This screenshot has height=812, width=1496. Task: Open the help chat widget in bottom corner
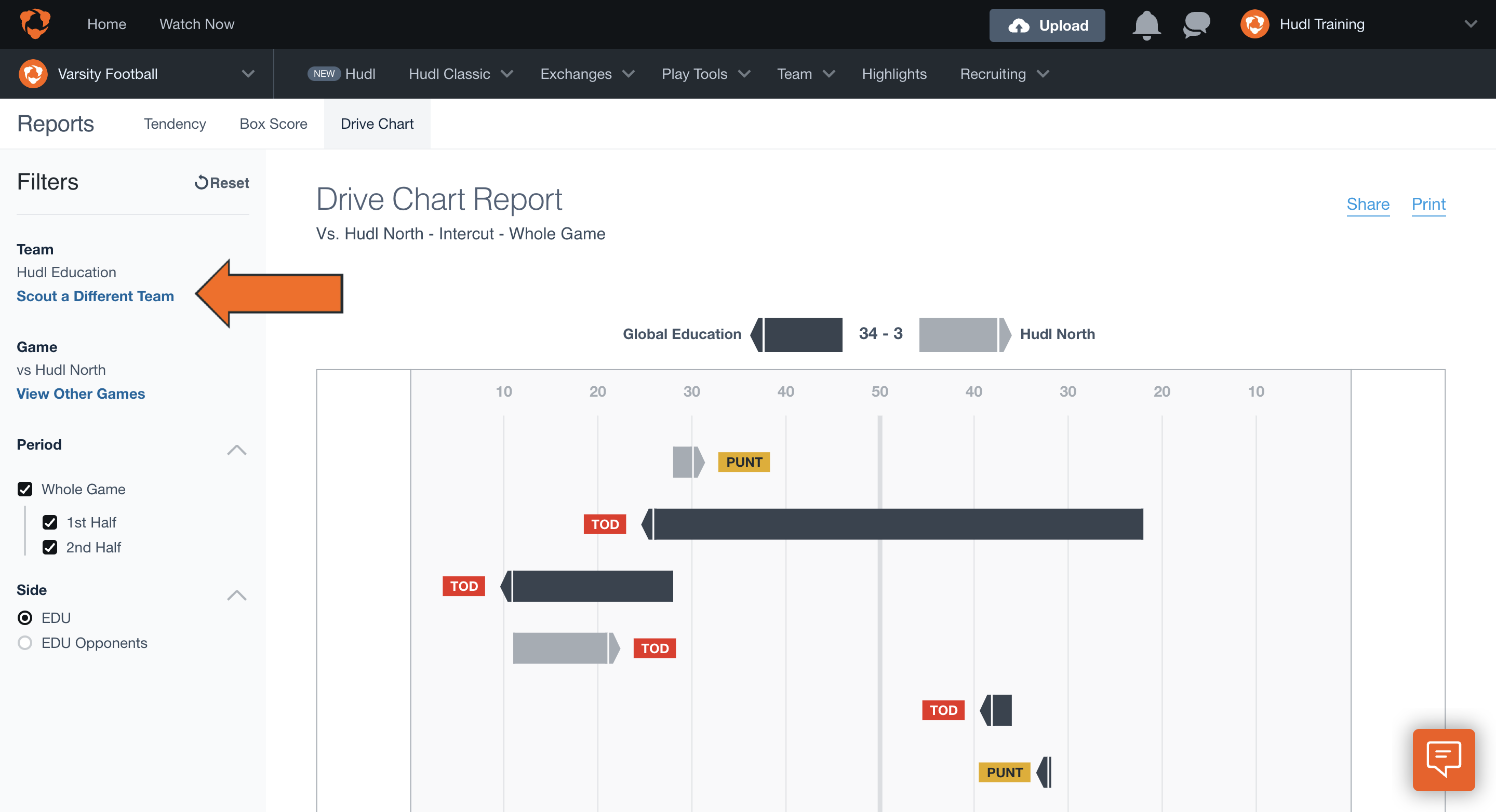point(1444,760)
